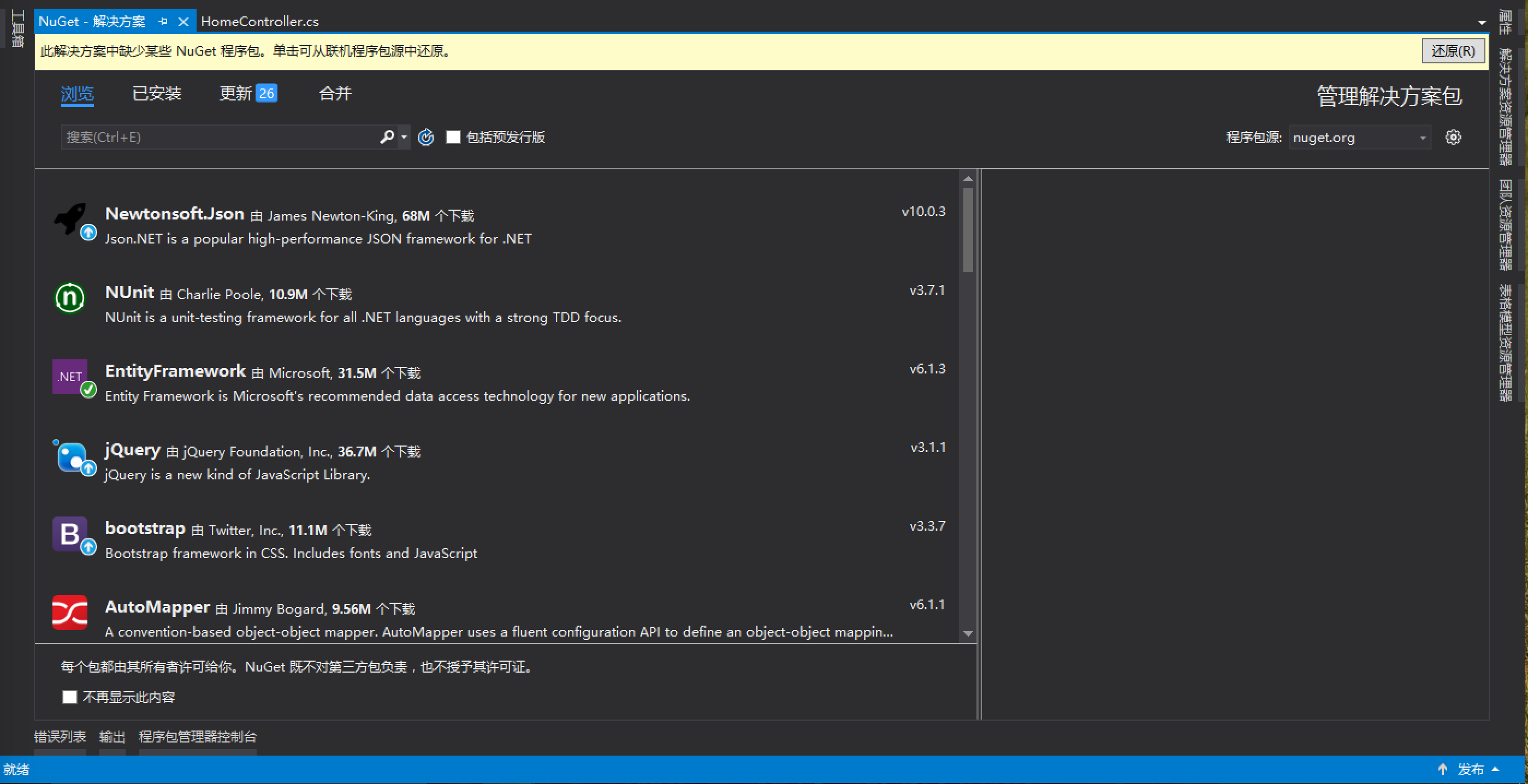The height and width of the screenshot is (784, 1528).
Task: Open the document tabs overflow dropdown
Action: [1482, 22]
